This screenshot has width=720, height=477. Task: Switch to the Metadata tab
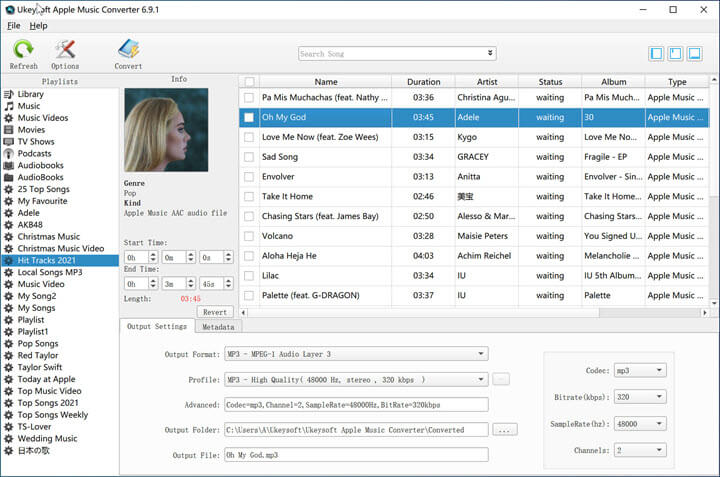tap(217, 327)
